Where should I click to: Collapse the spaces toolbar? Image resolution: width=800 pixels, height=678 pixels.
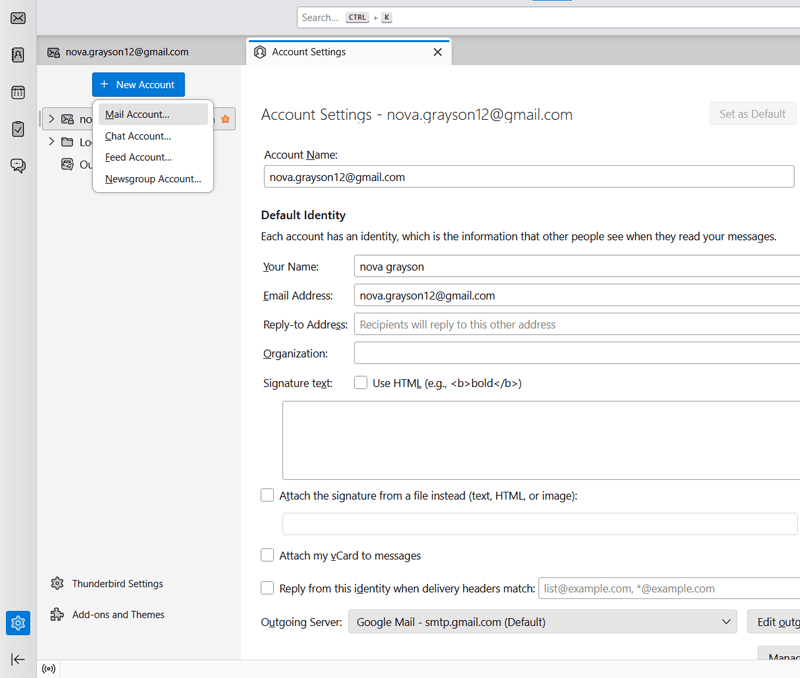[x=17, y=659]
